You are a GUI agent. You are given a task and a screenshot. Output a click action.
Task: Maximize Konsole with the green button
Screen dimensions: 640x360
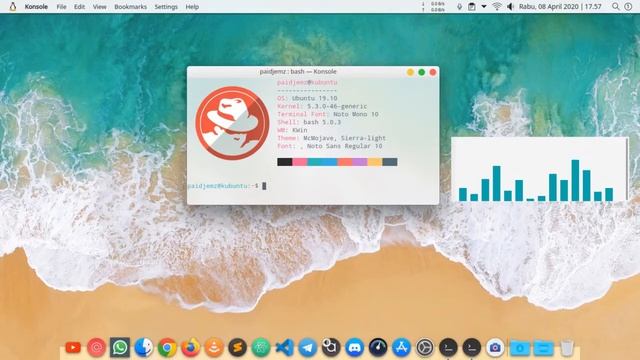422,72
